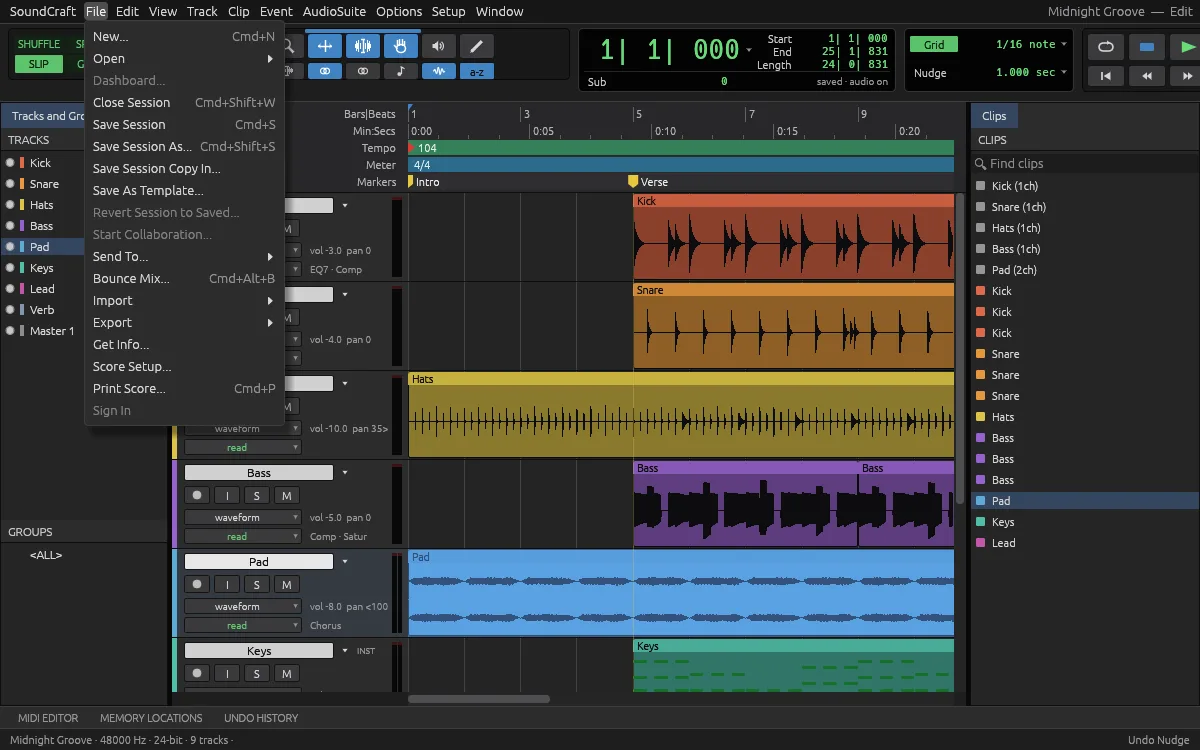Click the rewind button

click(1147, 75)
